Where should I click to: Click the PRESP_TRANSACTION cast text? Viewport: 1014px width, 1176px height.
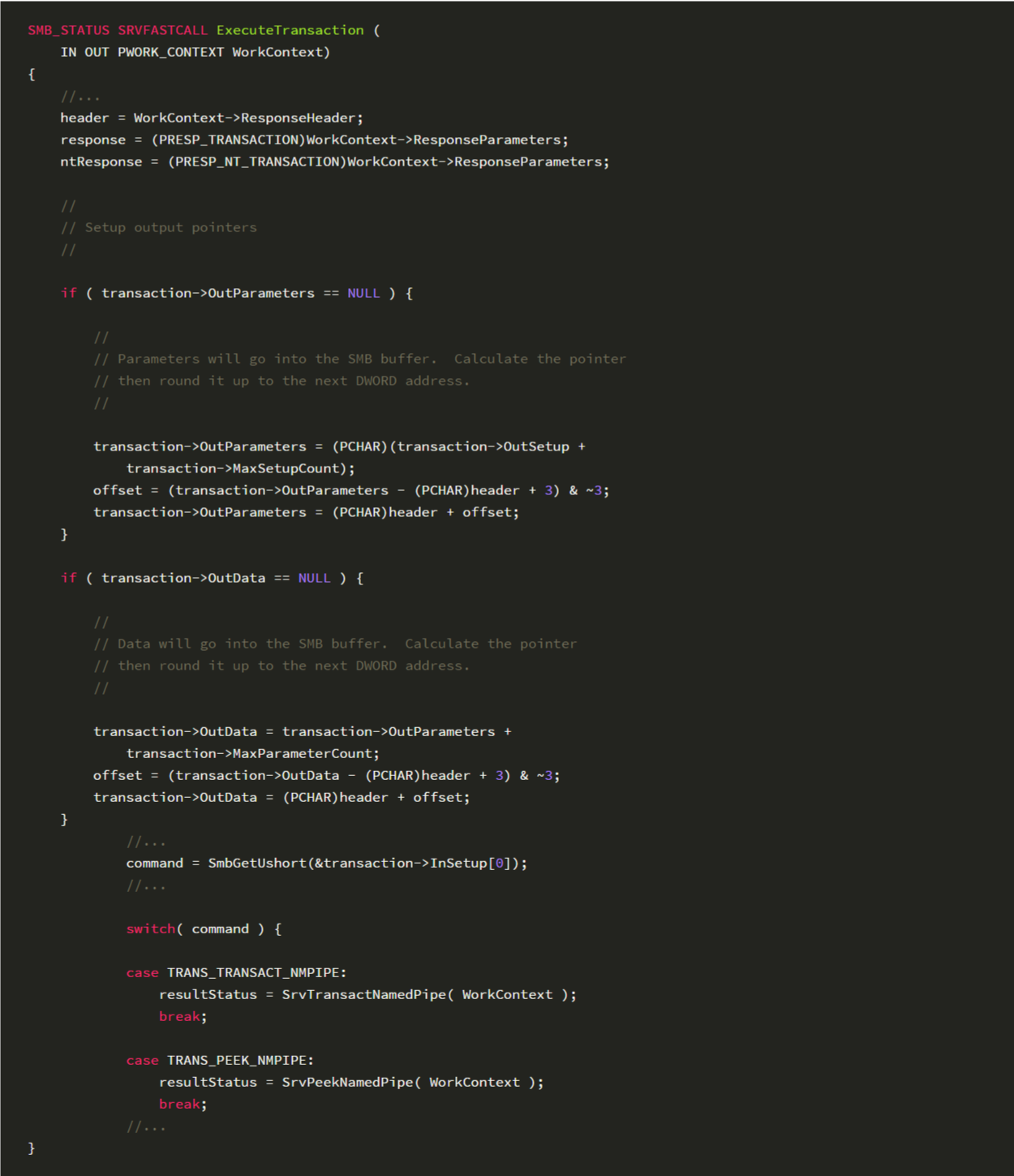tap(228, 140)
